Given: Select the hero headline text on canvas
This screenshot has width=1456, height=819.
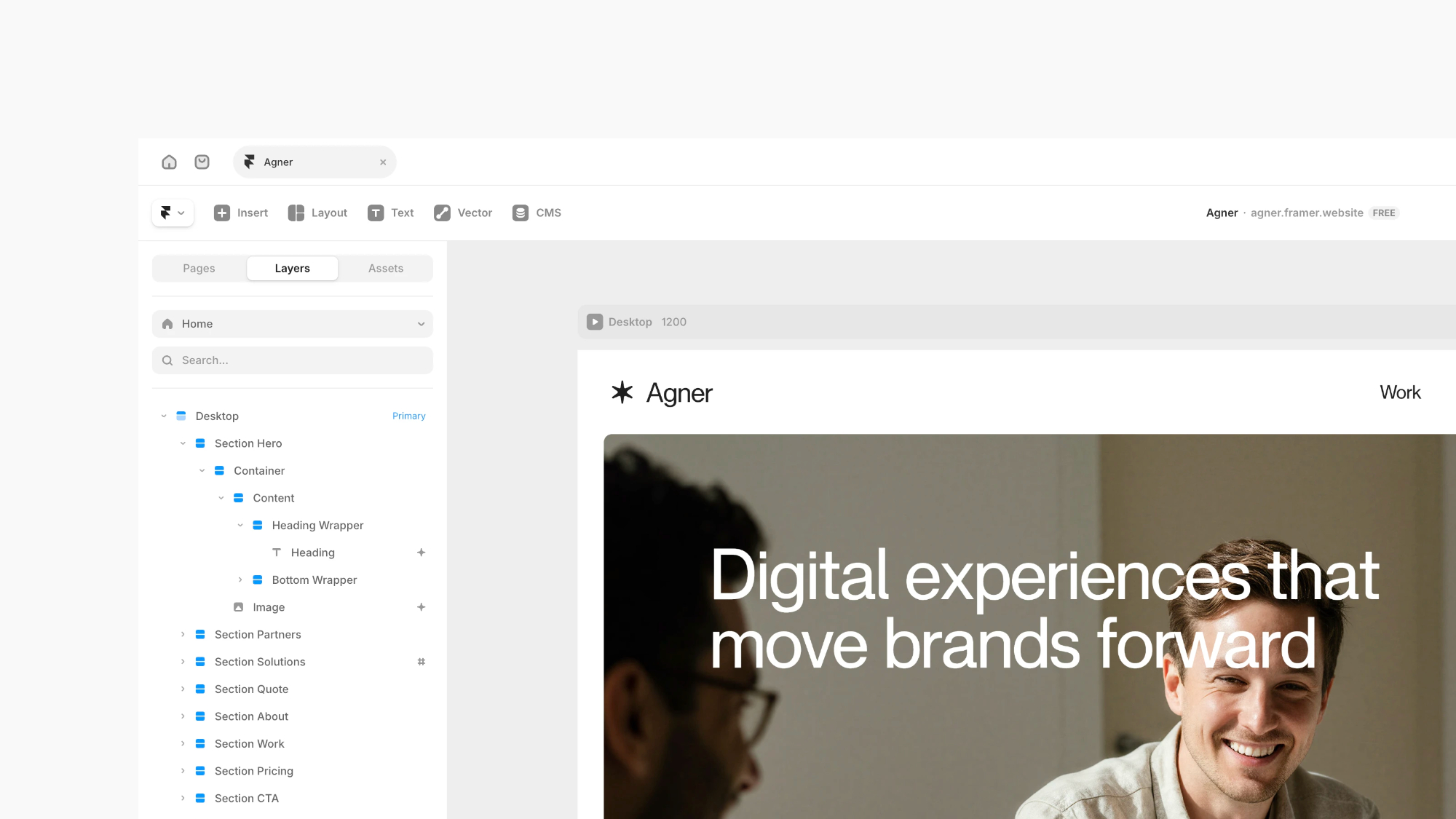Looking at the screenshot, I should [1044, 609].
